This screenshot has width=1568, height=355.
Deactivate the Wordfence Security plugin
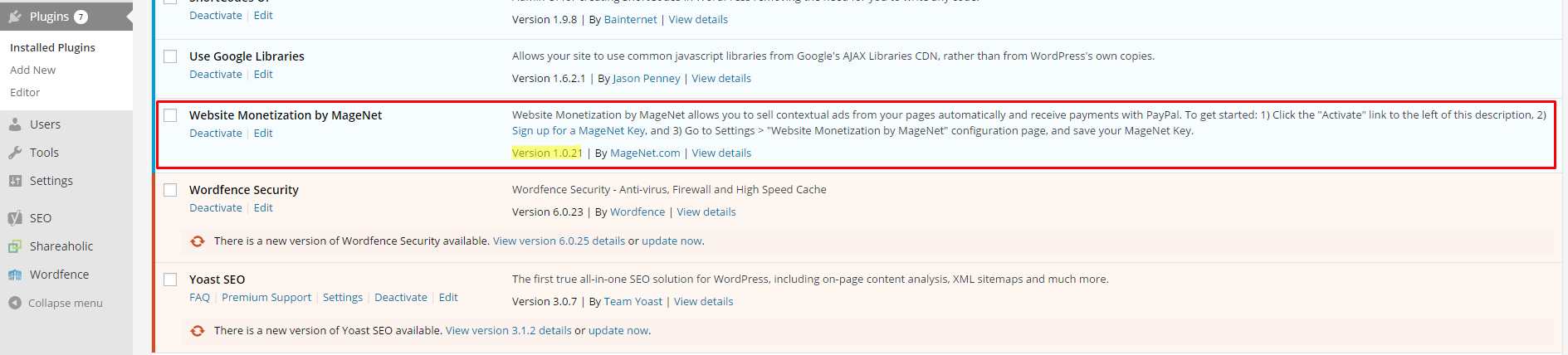pos(216,207)
